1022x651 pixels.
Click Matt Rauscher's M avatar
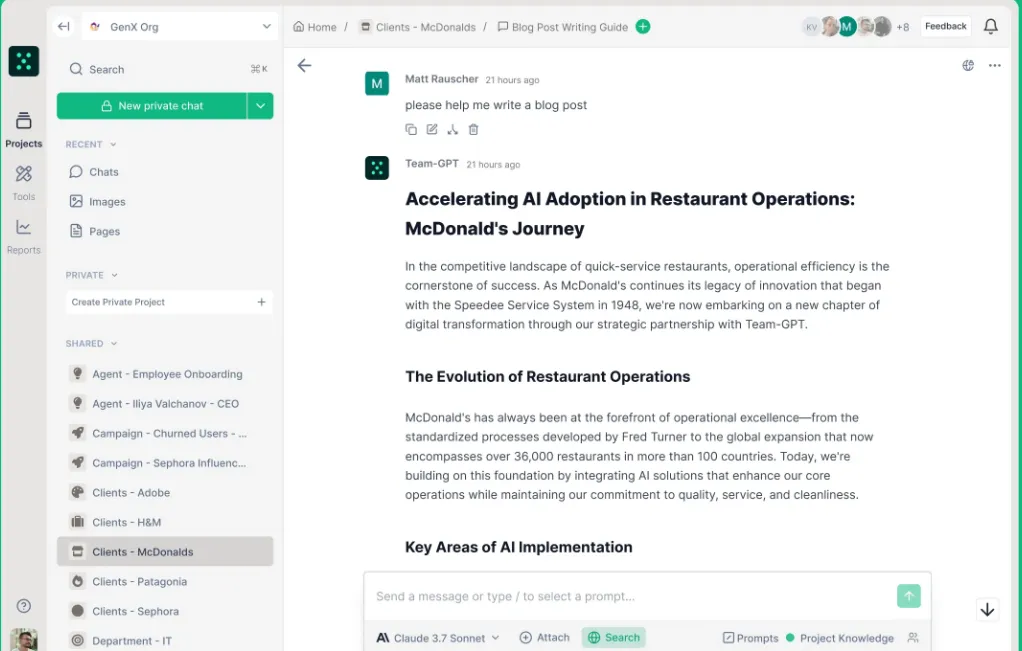(x=377, y=83)
